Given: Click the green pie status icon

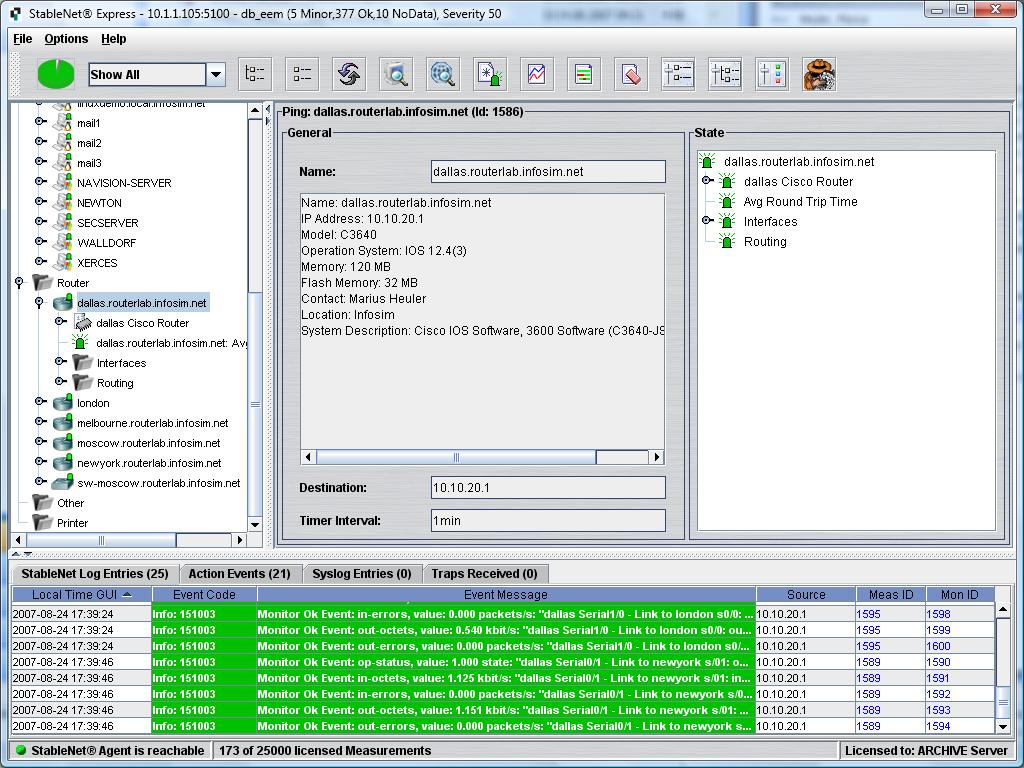Looking at the screenshot, I should pyautogui.click(x=56, y=74).
